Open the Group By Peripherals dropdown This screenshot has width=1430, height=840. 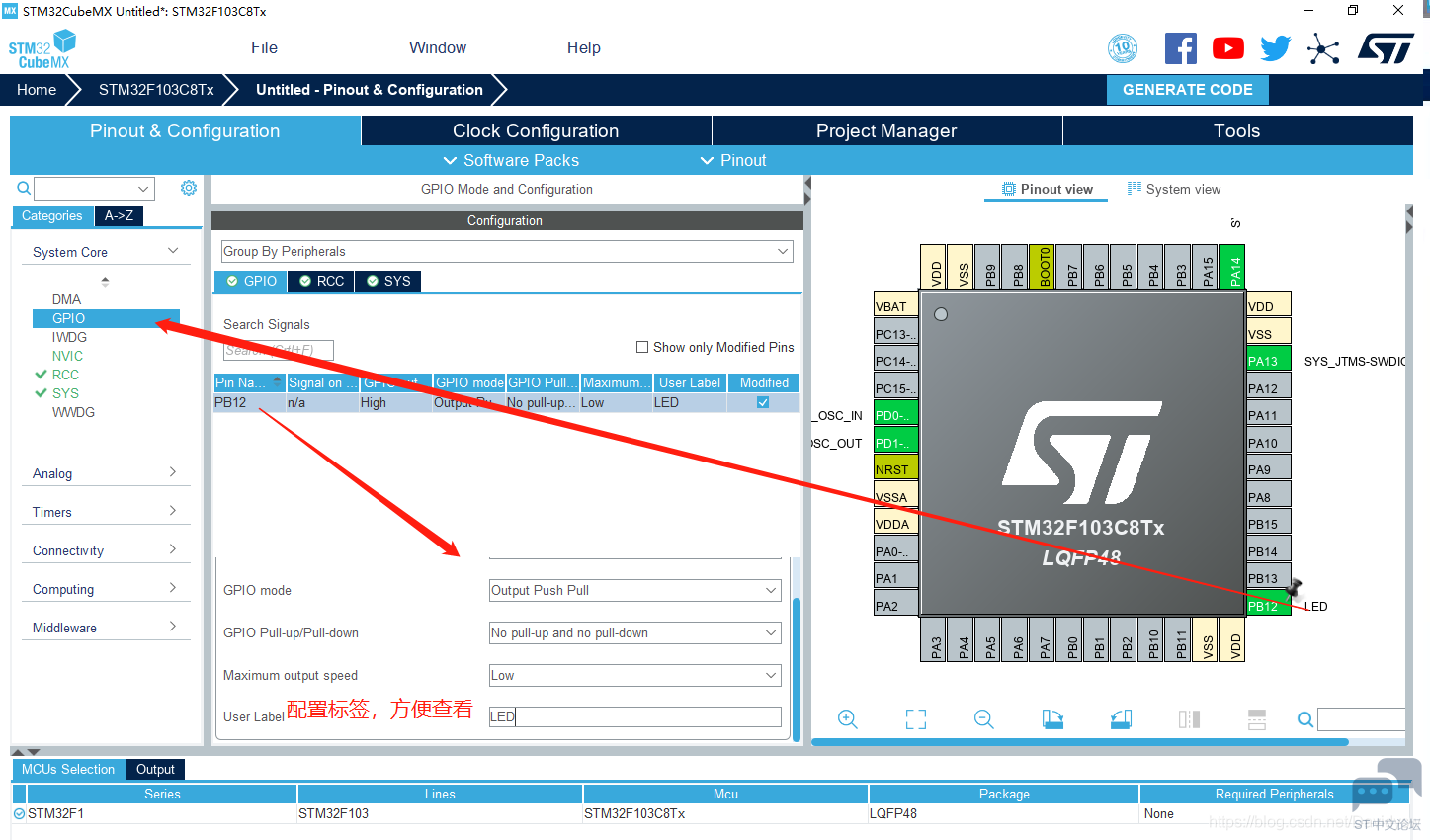[507, 251]
